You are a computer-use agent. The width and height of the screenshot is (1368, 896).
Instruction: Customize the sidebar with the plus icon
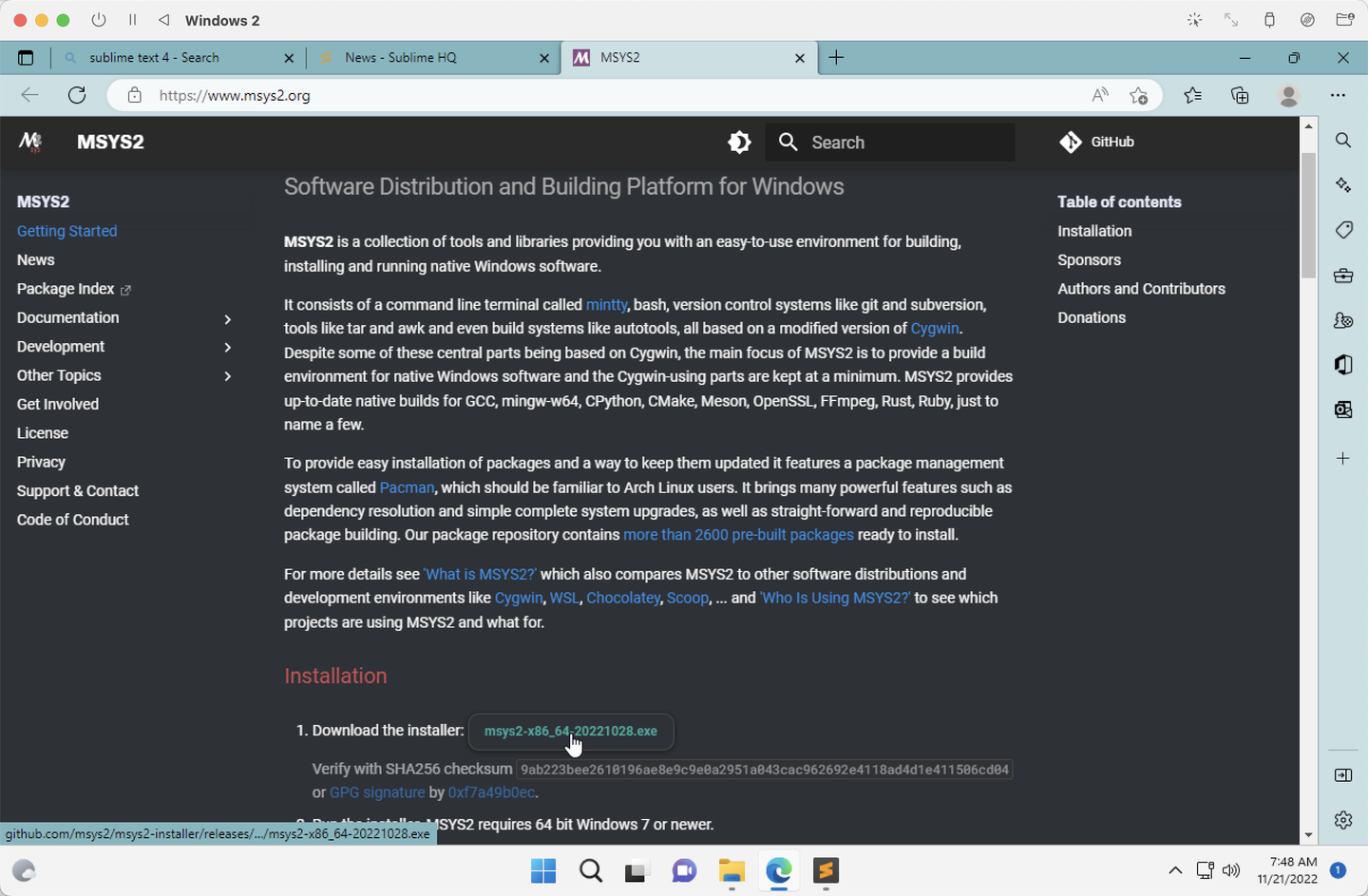pos(1343,459)
